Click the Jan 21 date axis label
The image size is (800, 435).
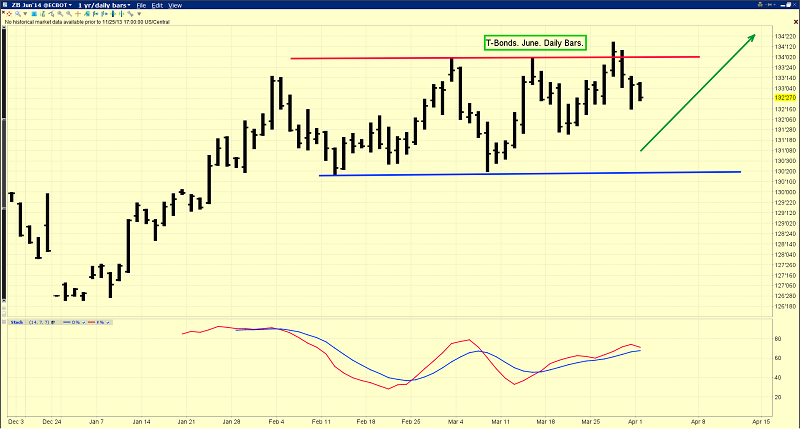186,422
